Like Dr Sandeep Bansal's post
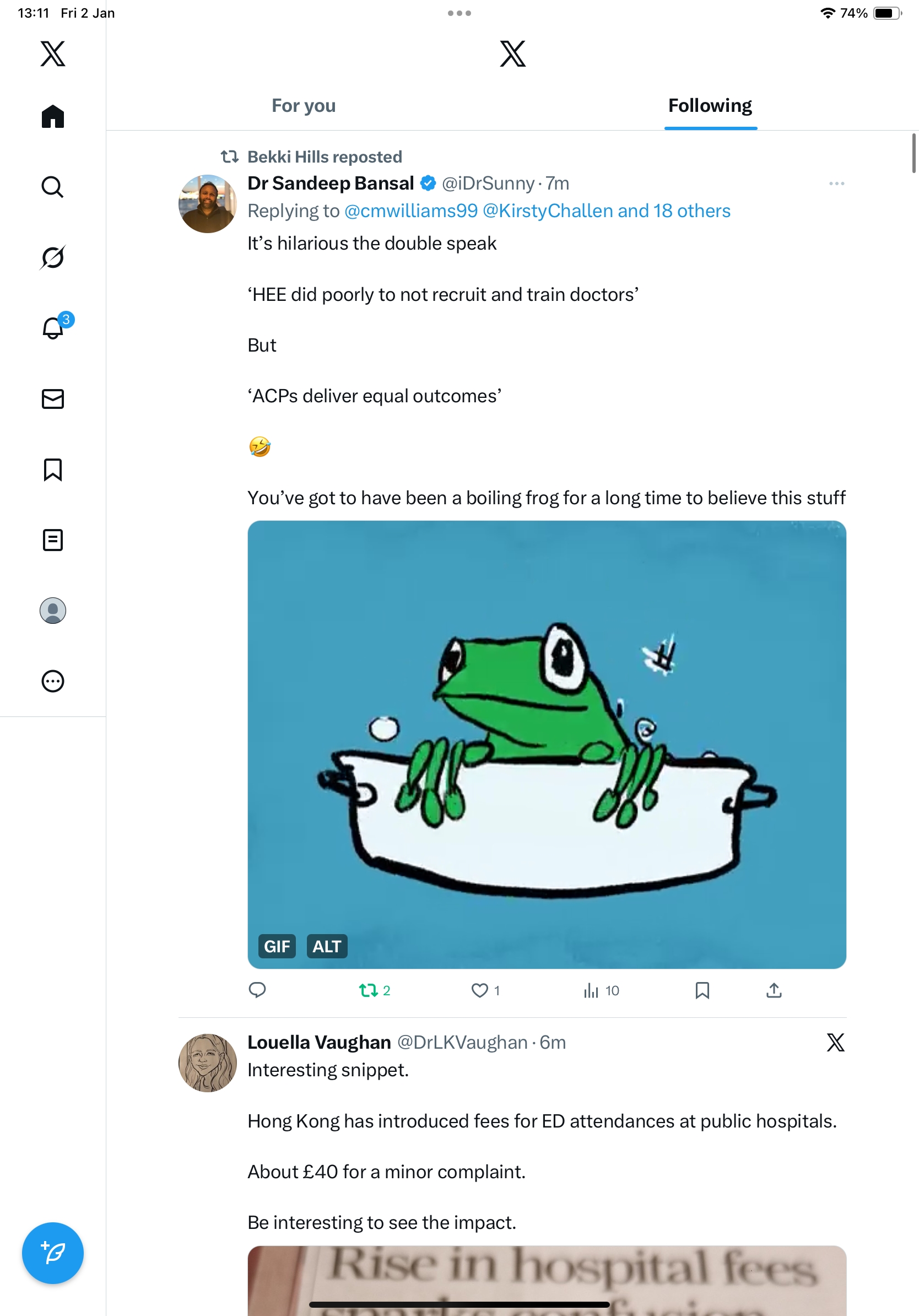Viewport: 919px width, 1316px height. [479, 990]
